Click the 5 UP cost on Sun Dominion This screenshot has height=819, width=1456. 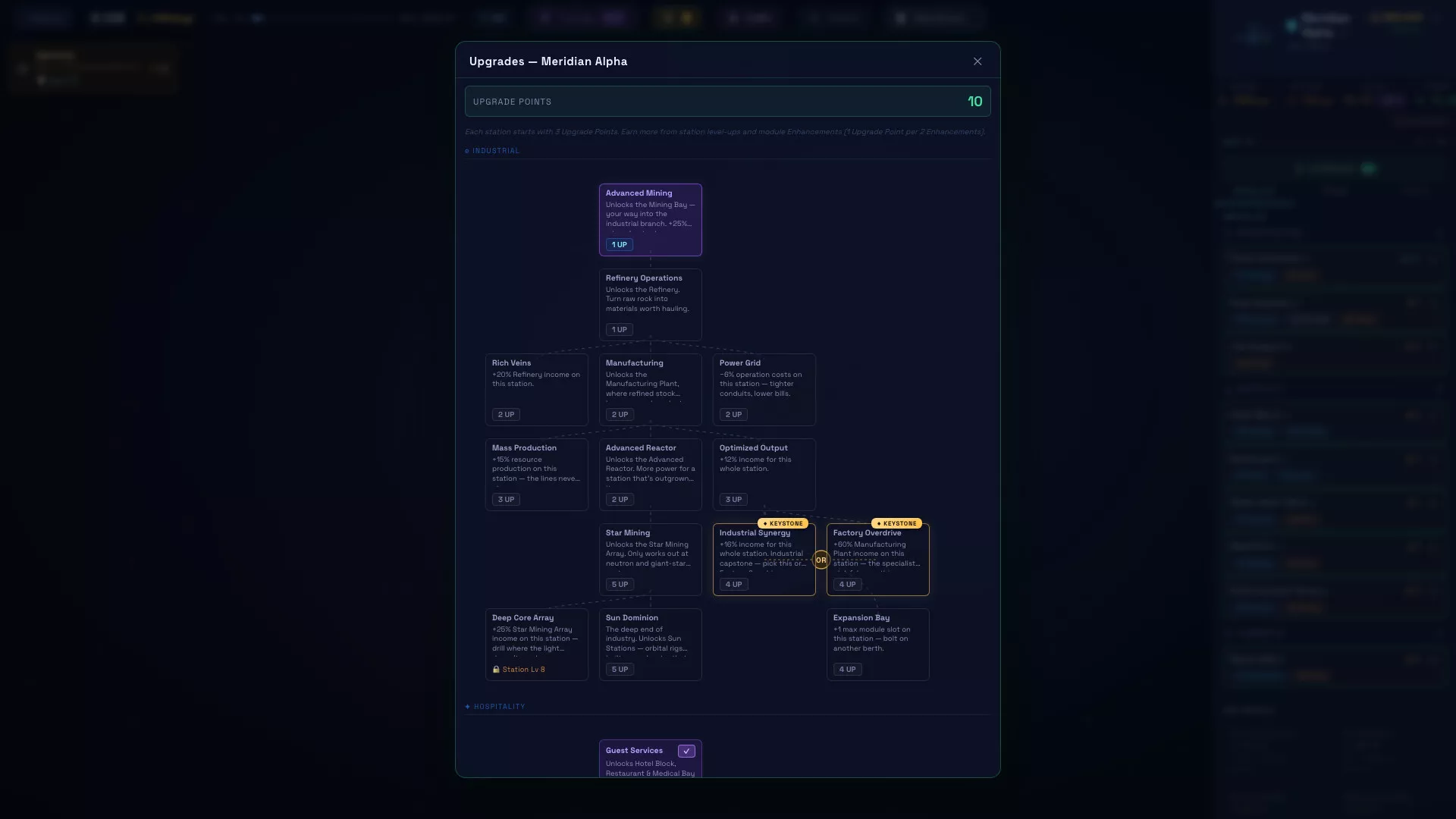[x=620, y=670]
